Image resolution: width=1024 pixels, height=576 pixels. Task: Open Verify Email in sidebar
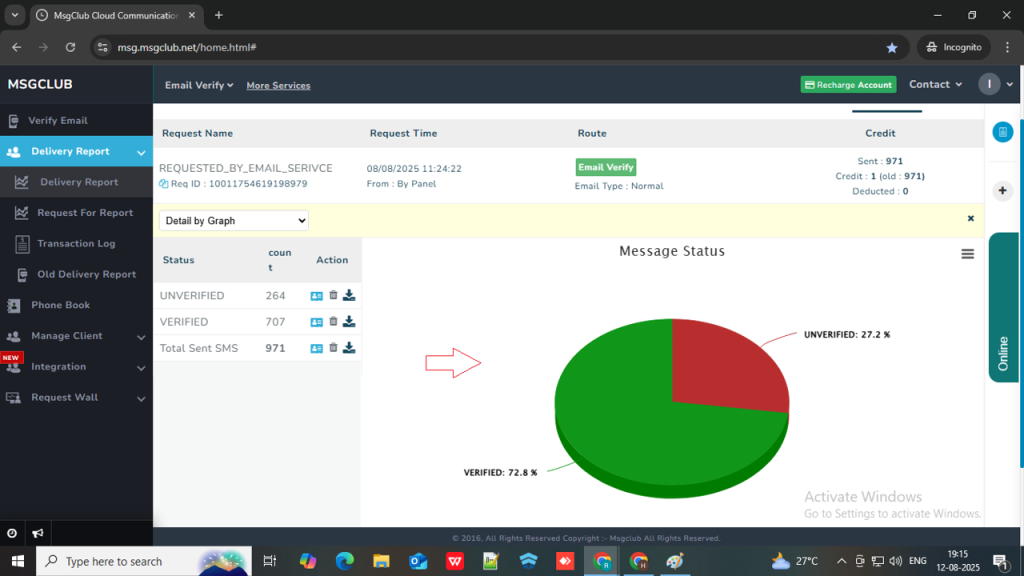[57, 121]
